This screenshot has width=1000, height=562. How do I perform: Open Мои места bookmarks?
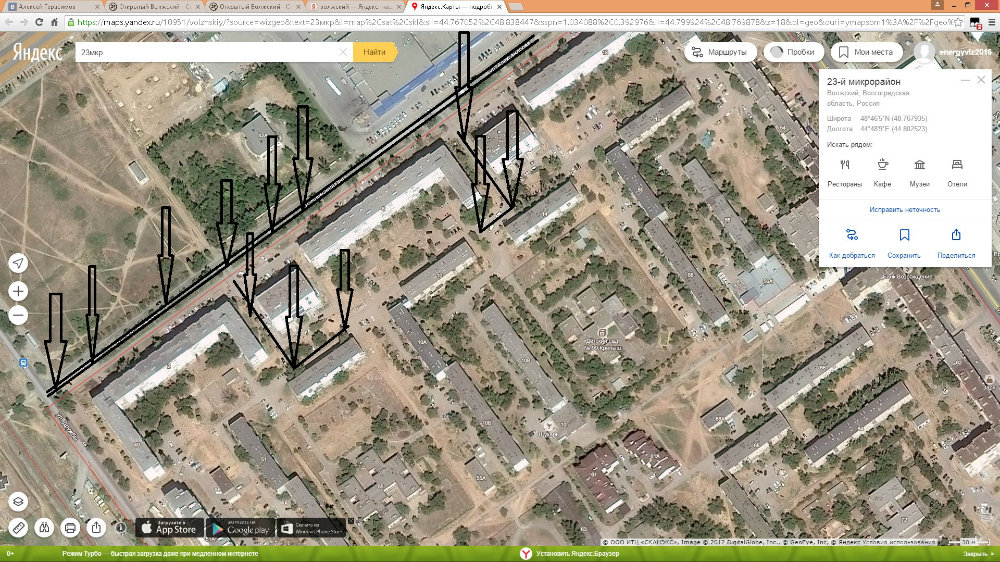coord(868,52)
